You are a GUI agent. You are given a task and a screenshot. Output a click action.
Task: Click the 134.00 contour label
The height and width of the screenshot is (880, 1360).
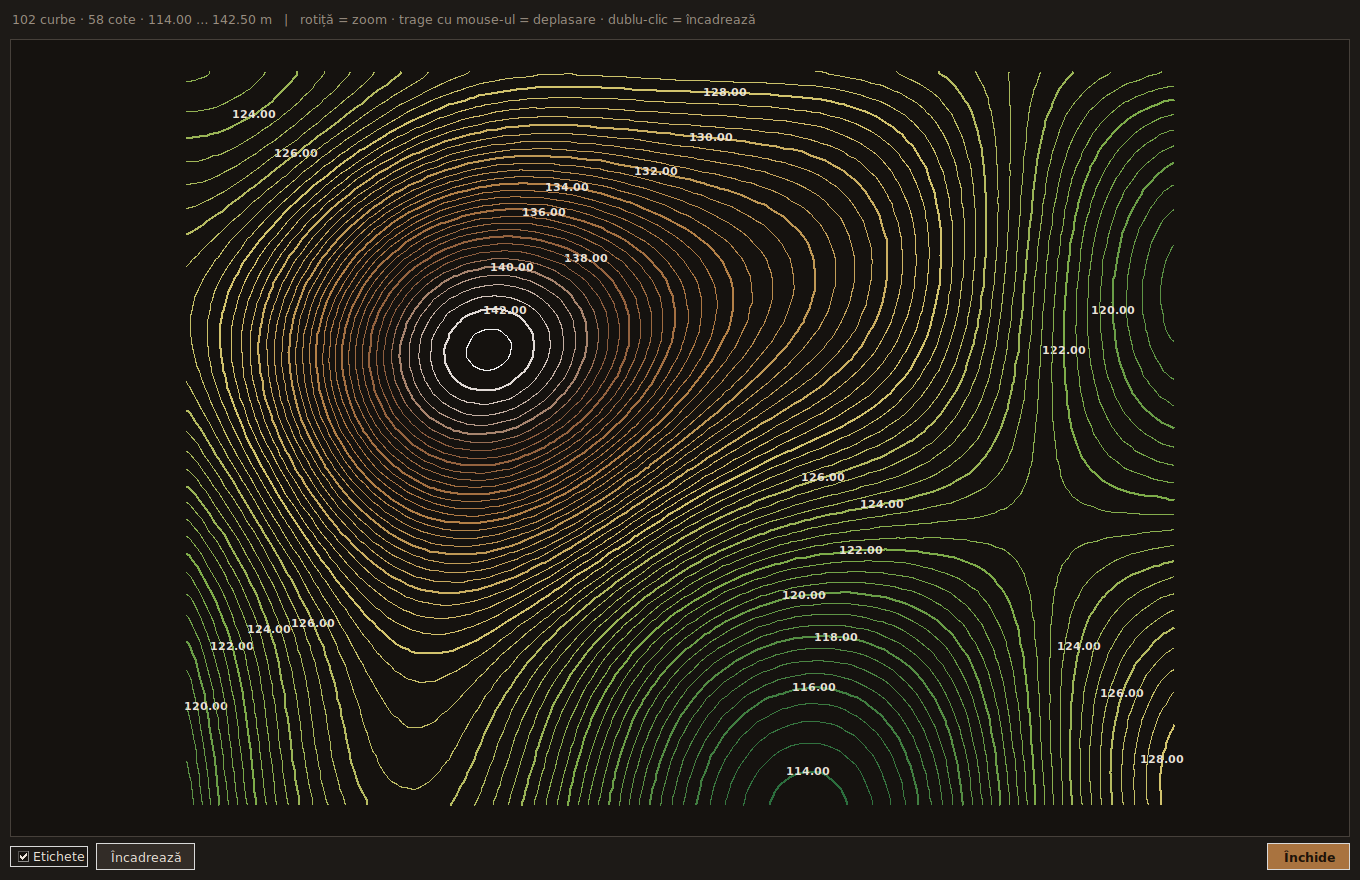pyautogui.click(x=567, y=187)
